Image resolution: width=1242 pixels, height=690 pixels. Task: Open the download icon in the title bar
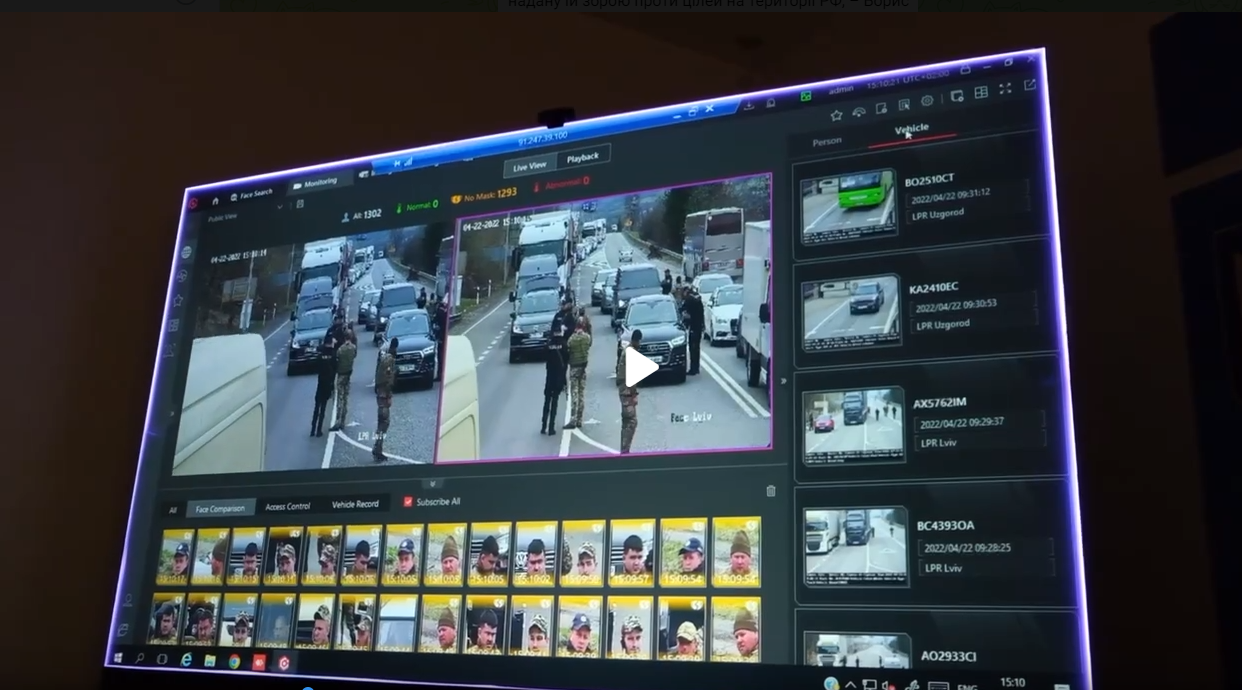[x=748, y=105]
